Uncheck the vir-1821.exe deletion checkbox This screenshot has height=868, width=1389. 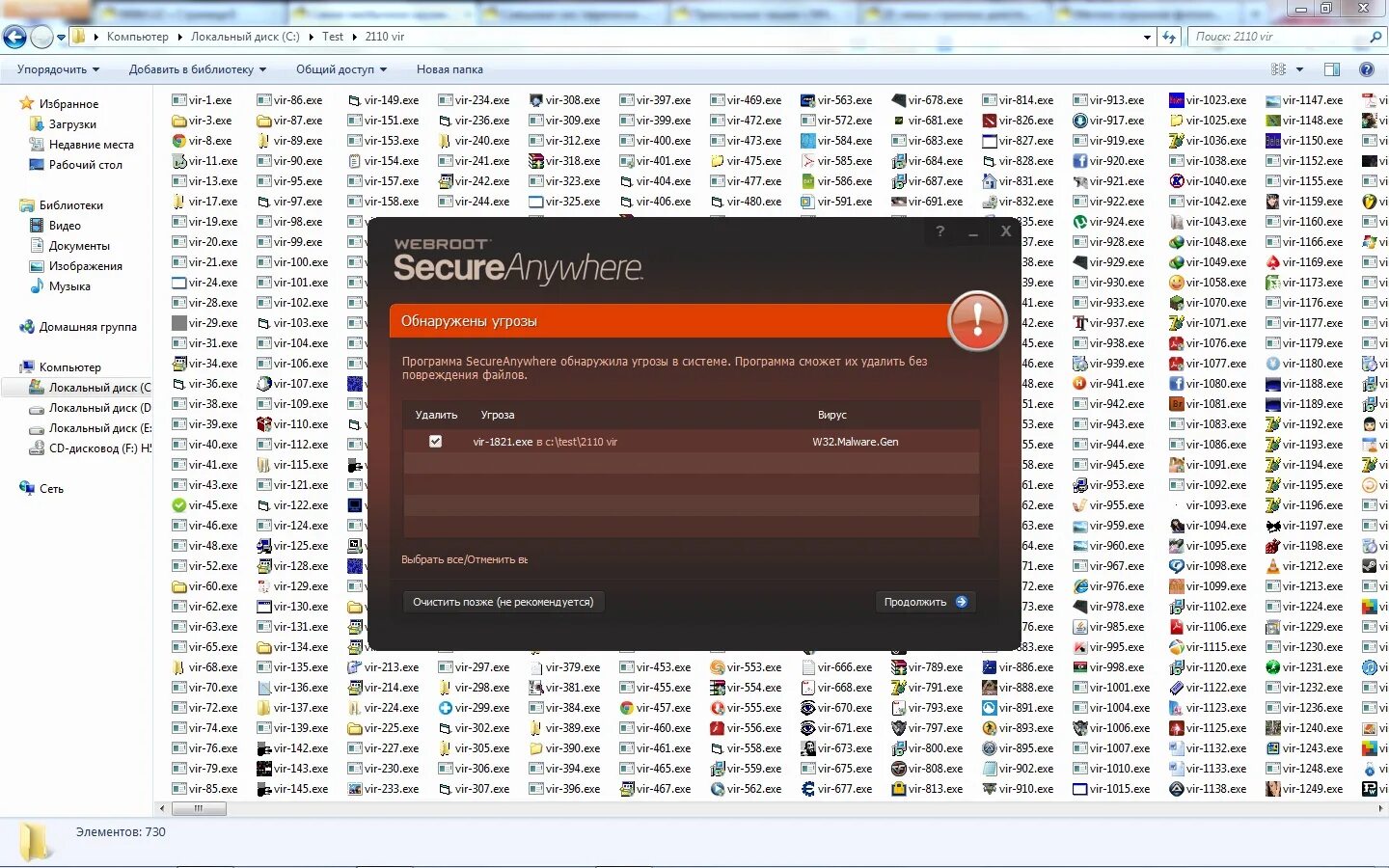[x=435, y=441]
